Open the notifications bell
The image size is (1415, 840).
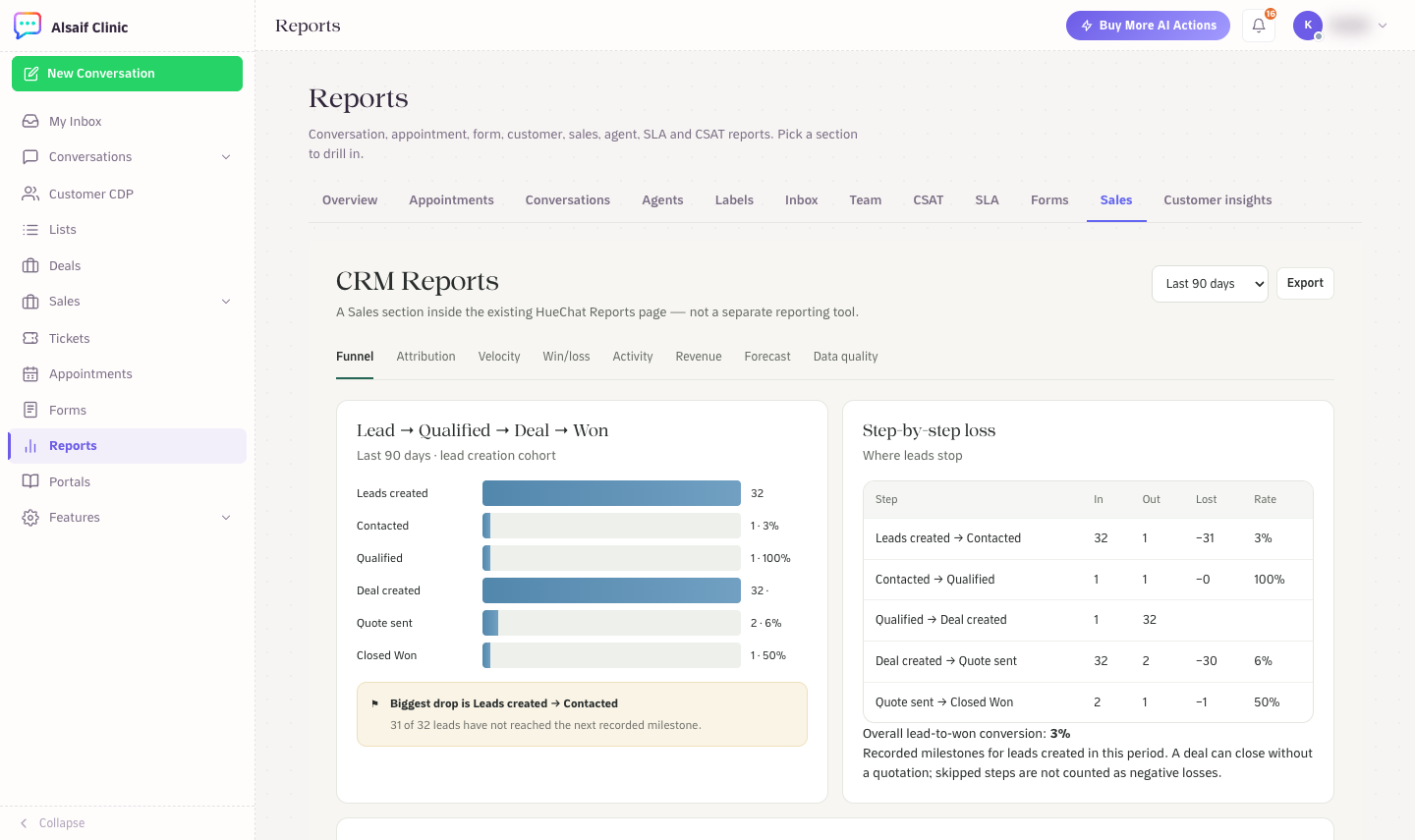coord(1259,26)
